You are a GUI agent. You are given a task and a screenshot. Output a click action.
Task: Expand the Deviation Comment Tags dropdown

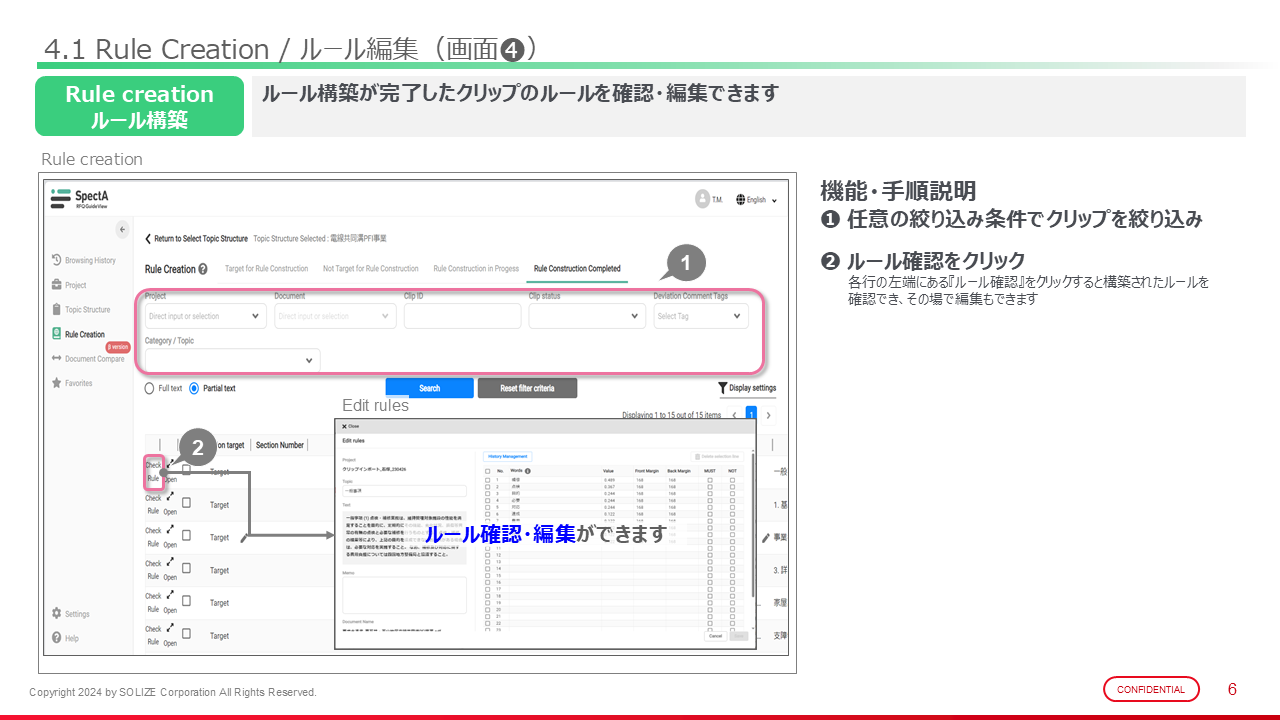pyautogui.click(x=700, y=316)
